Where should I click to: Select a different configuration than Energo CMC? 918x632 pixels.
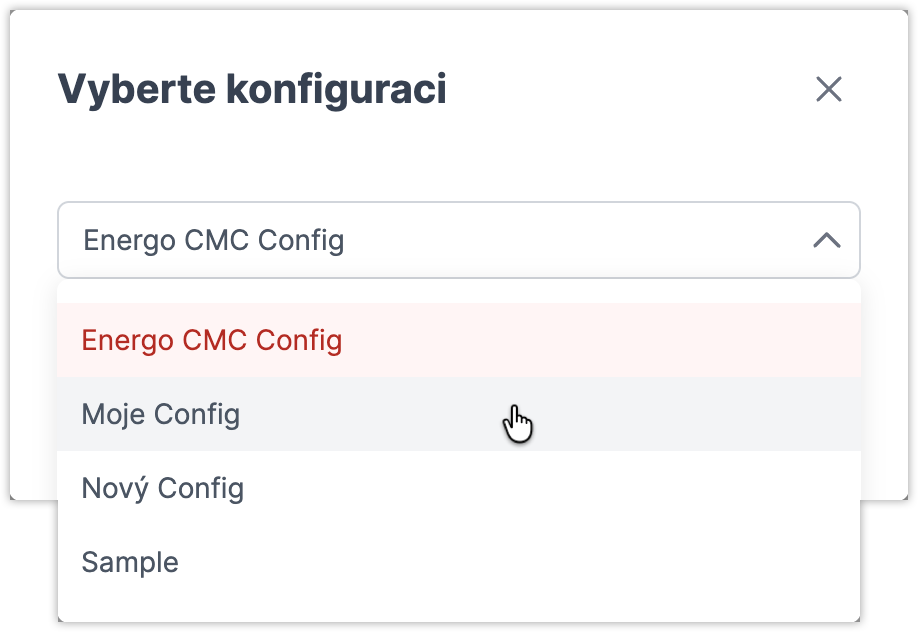click(160, 414)
